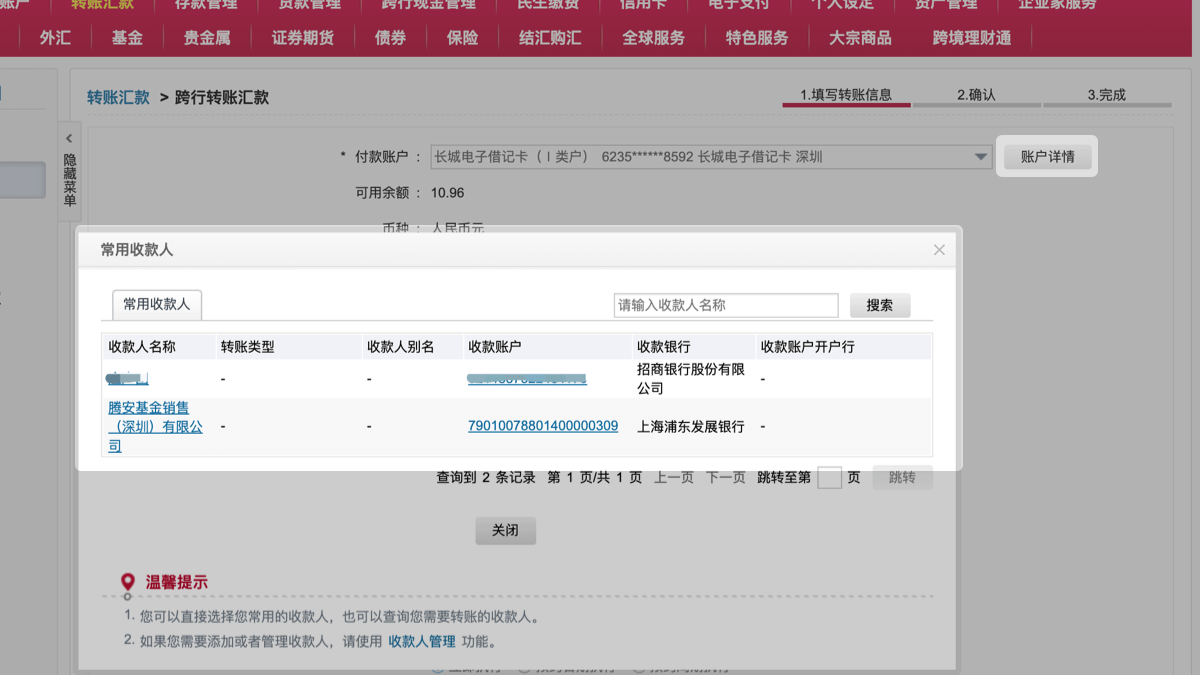Open the 结汇购汇 menu item
Viewport: 1200px width, 675px height.
549,38
